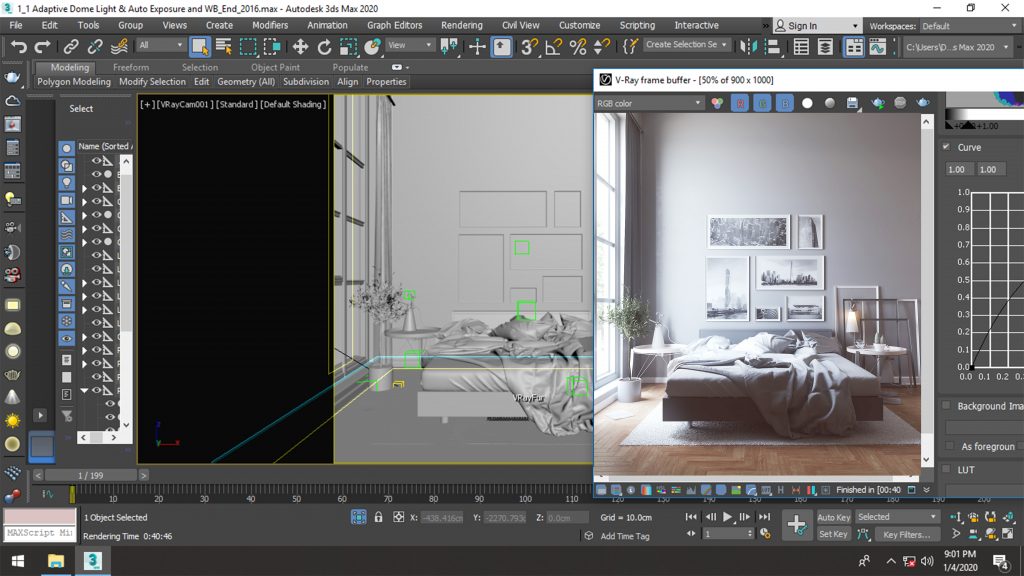Toggle blue channel in frame buffer
1024x576 pixels.
coord(784,103)
